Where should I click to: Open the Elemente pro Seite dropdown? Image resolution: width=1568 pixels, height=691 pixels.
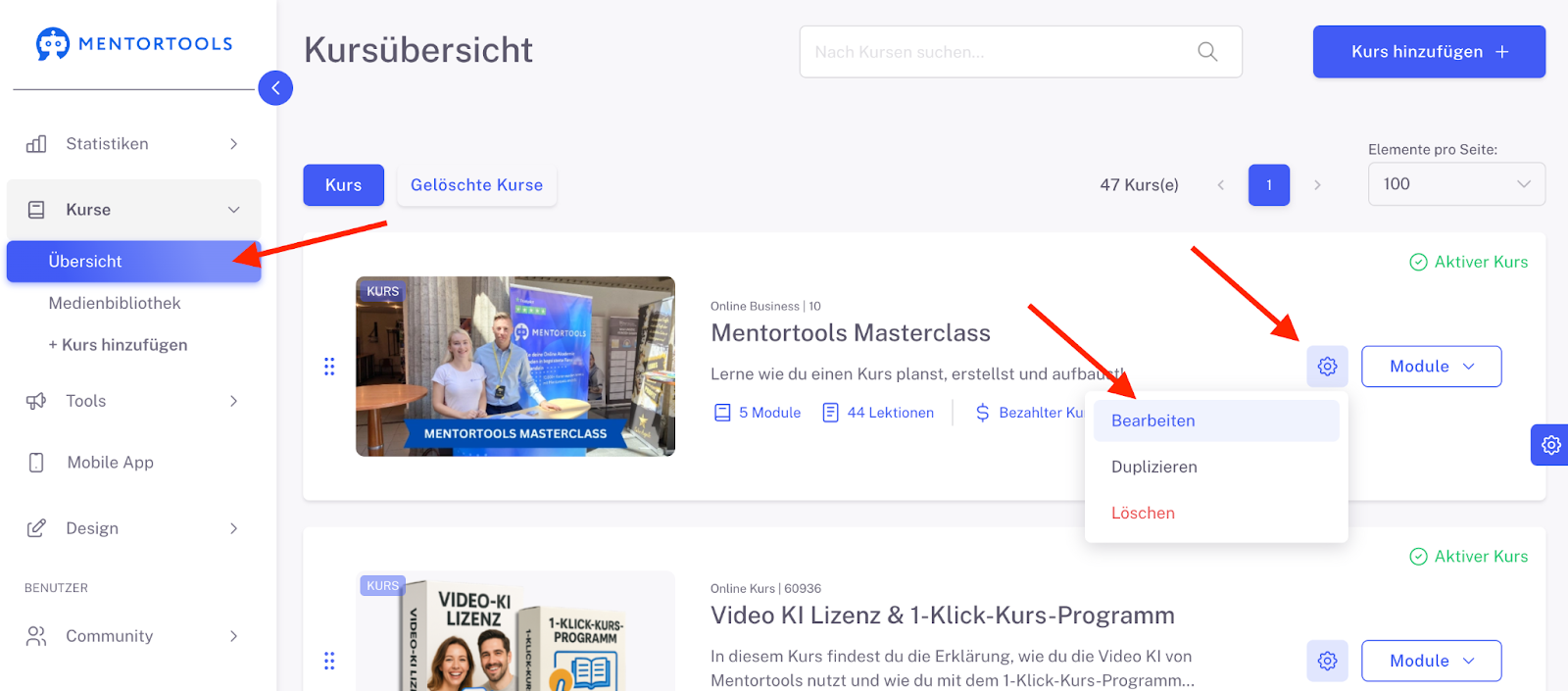tap(1456, 184)
